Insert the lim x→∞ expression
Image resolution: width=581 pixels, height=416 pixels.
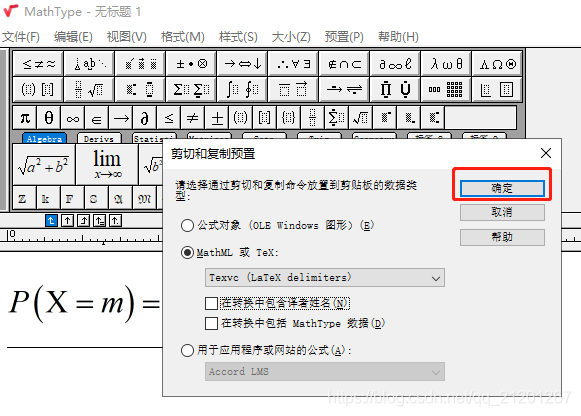pyautogui.click(x=107, y=165)
